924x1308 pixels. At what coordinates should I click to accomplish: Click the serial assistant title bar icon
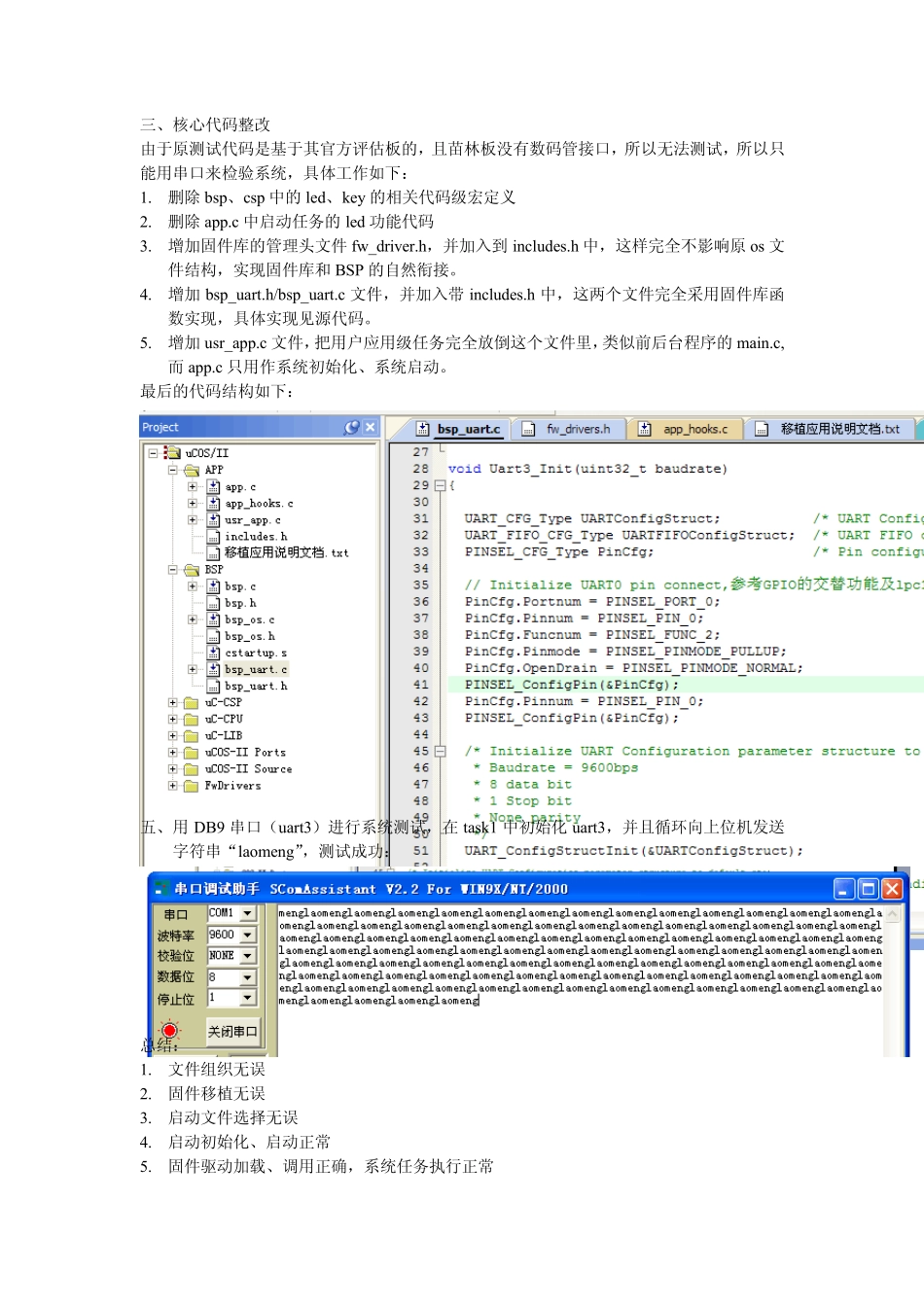click(x=161, y=888)
